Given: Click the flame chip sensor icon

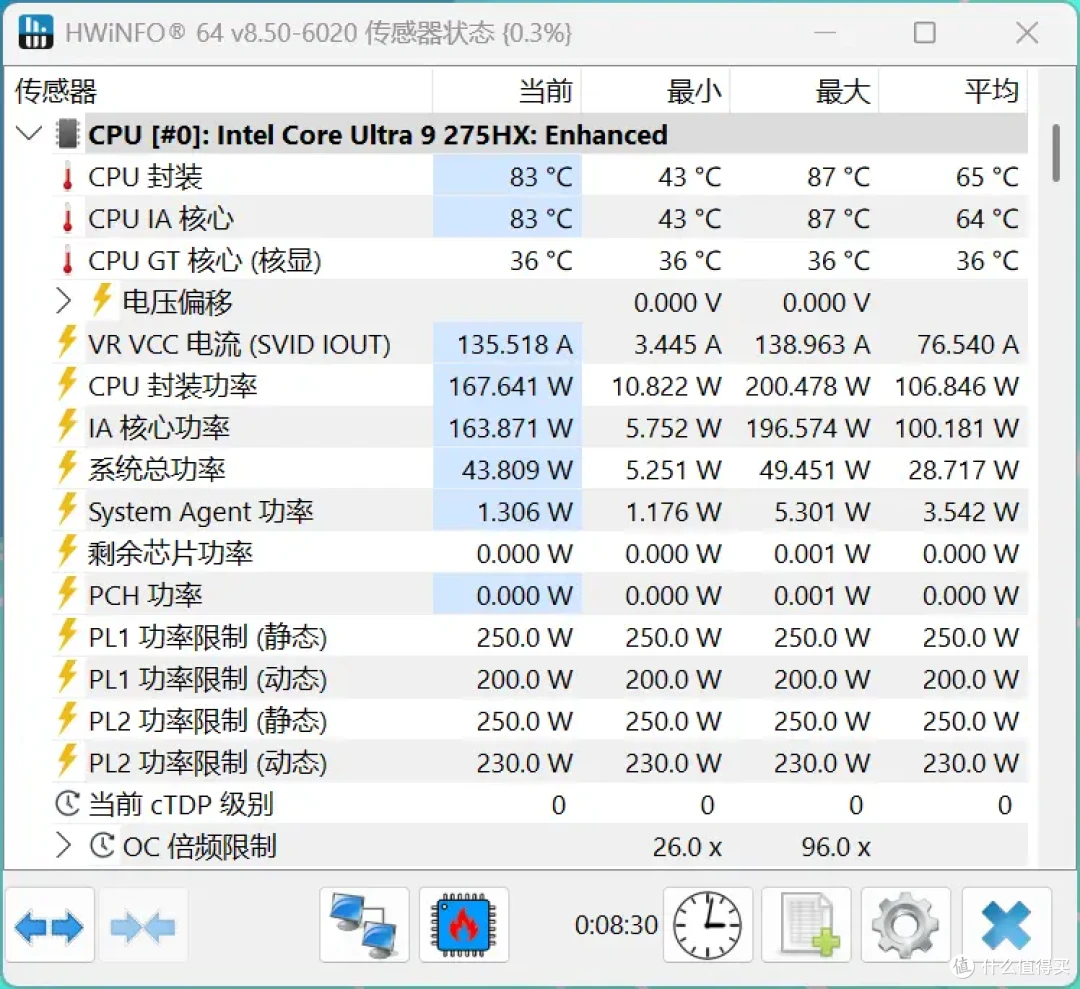Looking at the screenshot, I should click(x=464, y=925).
